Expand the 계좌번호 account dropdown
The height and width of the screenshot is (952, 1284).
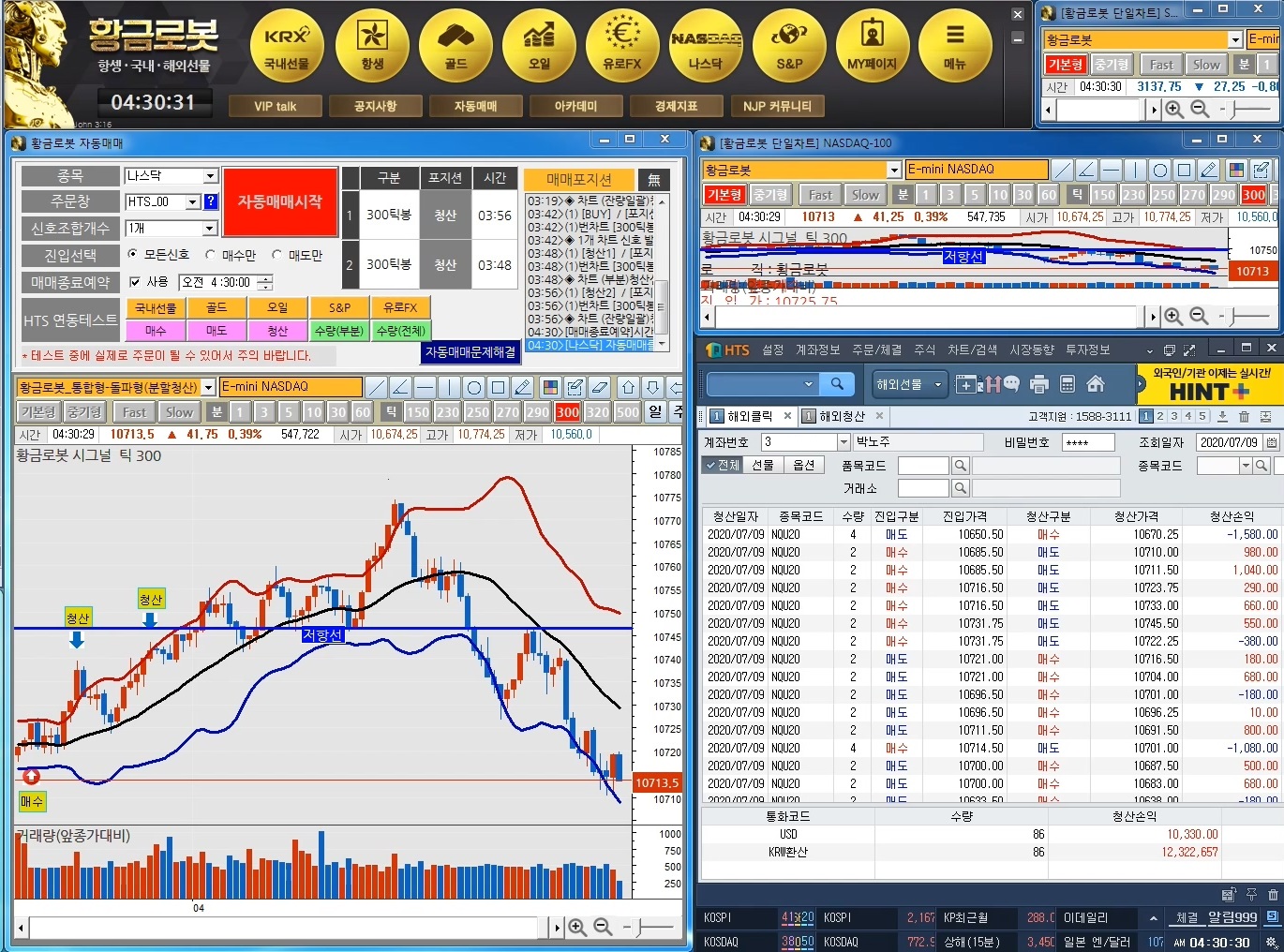843,442
